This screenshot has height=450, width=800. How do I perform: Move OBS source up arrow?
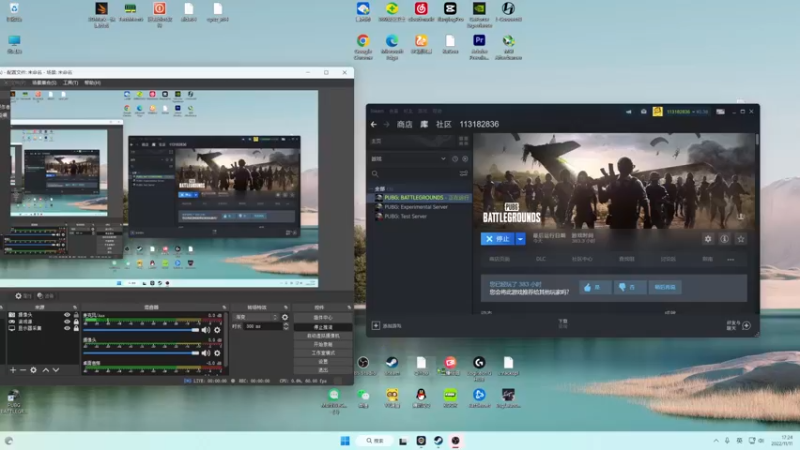pos(45,370)
